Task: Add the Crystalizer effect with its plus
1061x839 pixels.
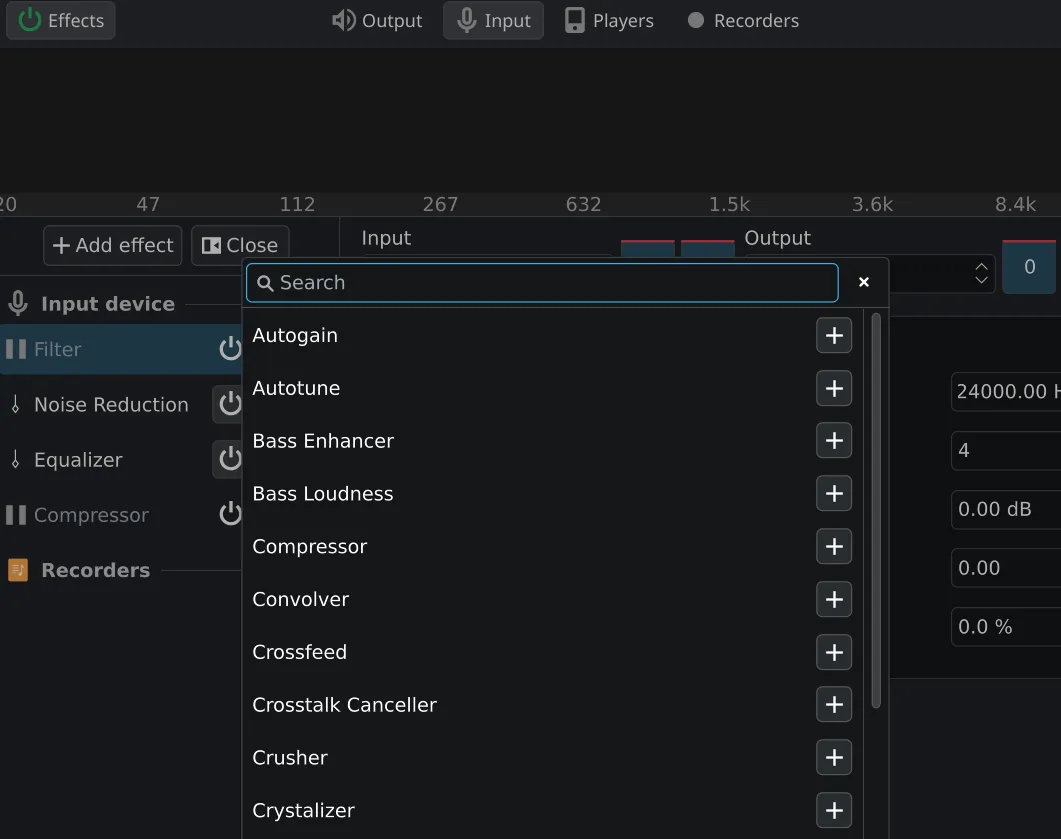Action: pos(834,811)
